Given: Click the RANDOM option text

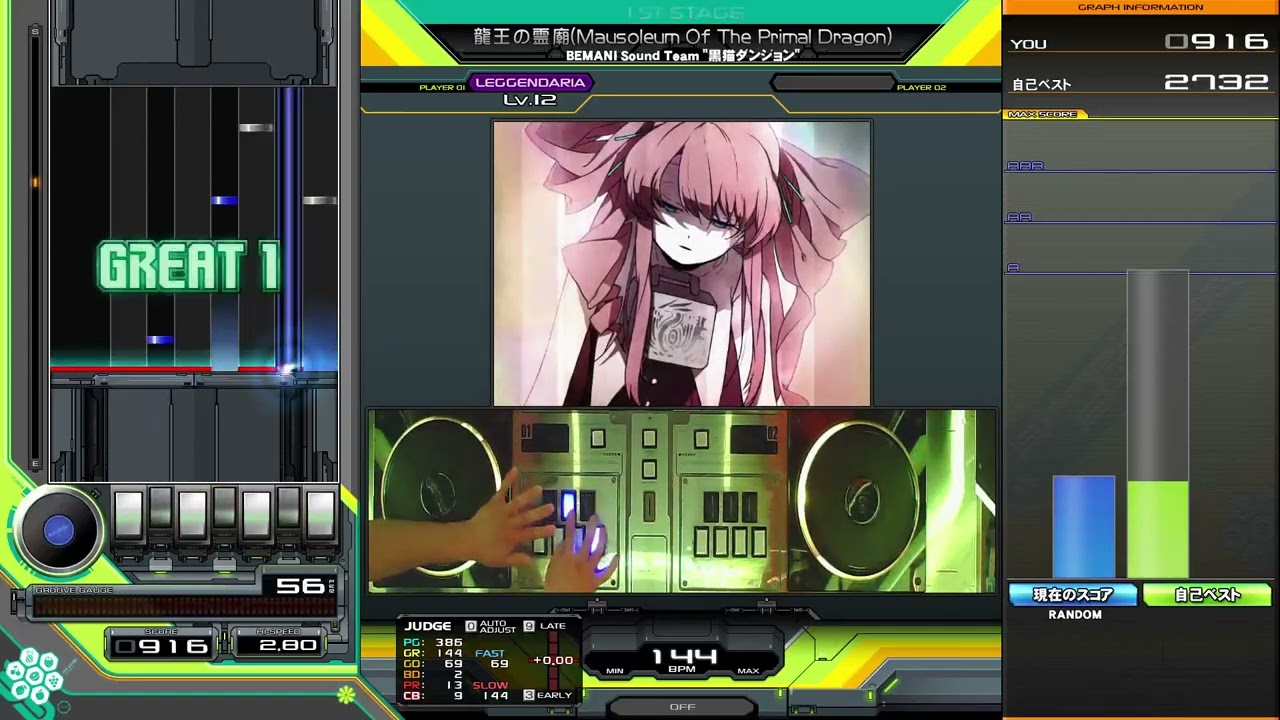Looking at the screenshot, I should 1075,615.
